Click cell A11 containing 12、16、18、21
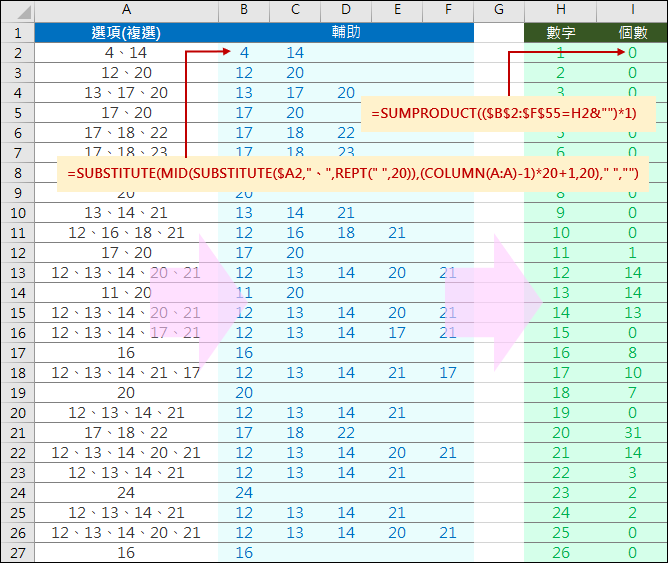This screenshot has height=563, width=668. pos(126,233)
